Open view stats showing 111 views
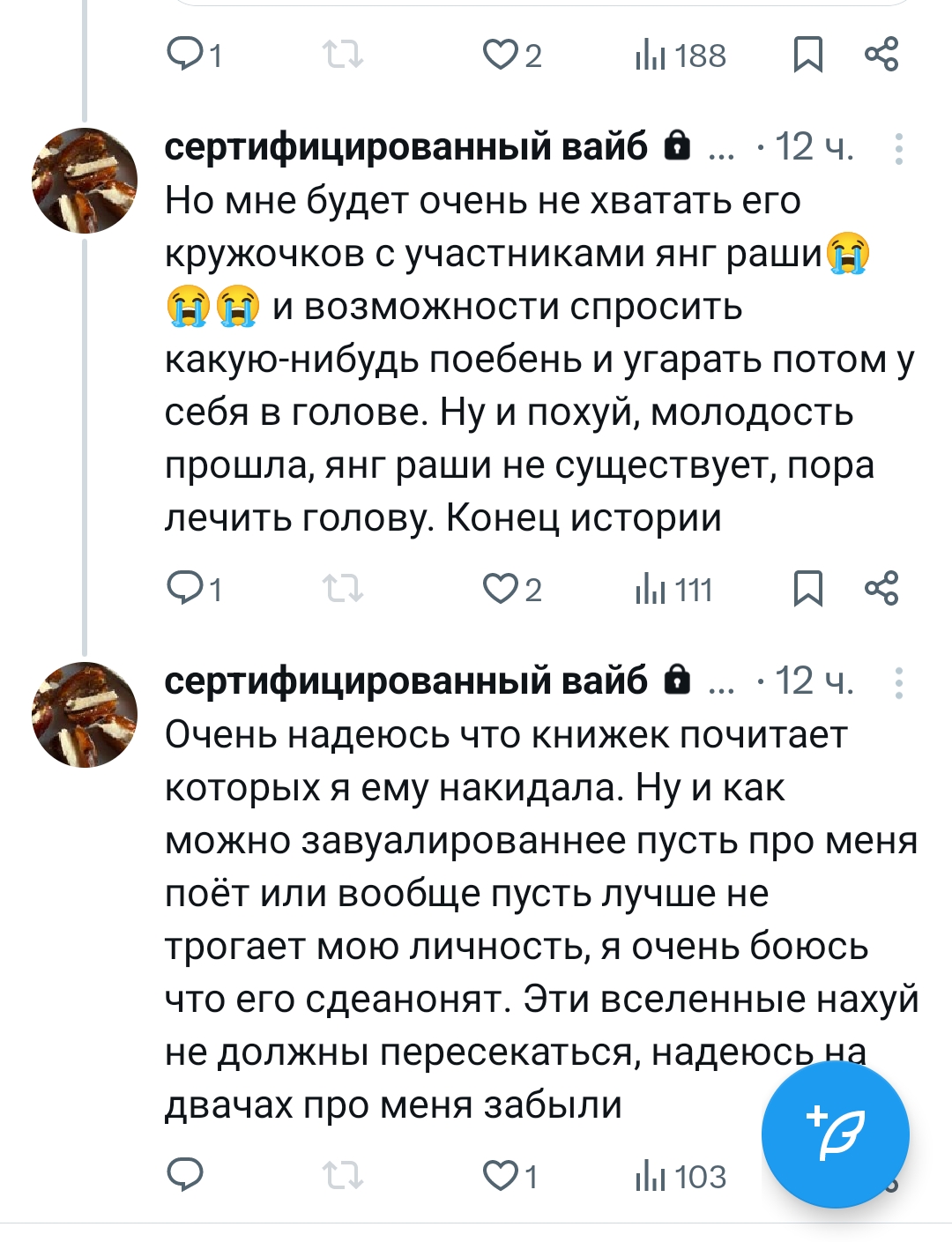Image resolution: width=952 pixels, height=1242 pixels. coord(674,590)
